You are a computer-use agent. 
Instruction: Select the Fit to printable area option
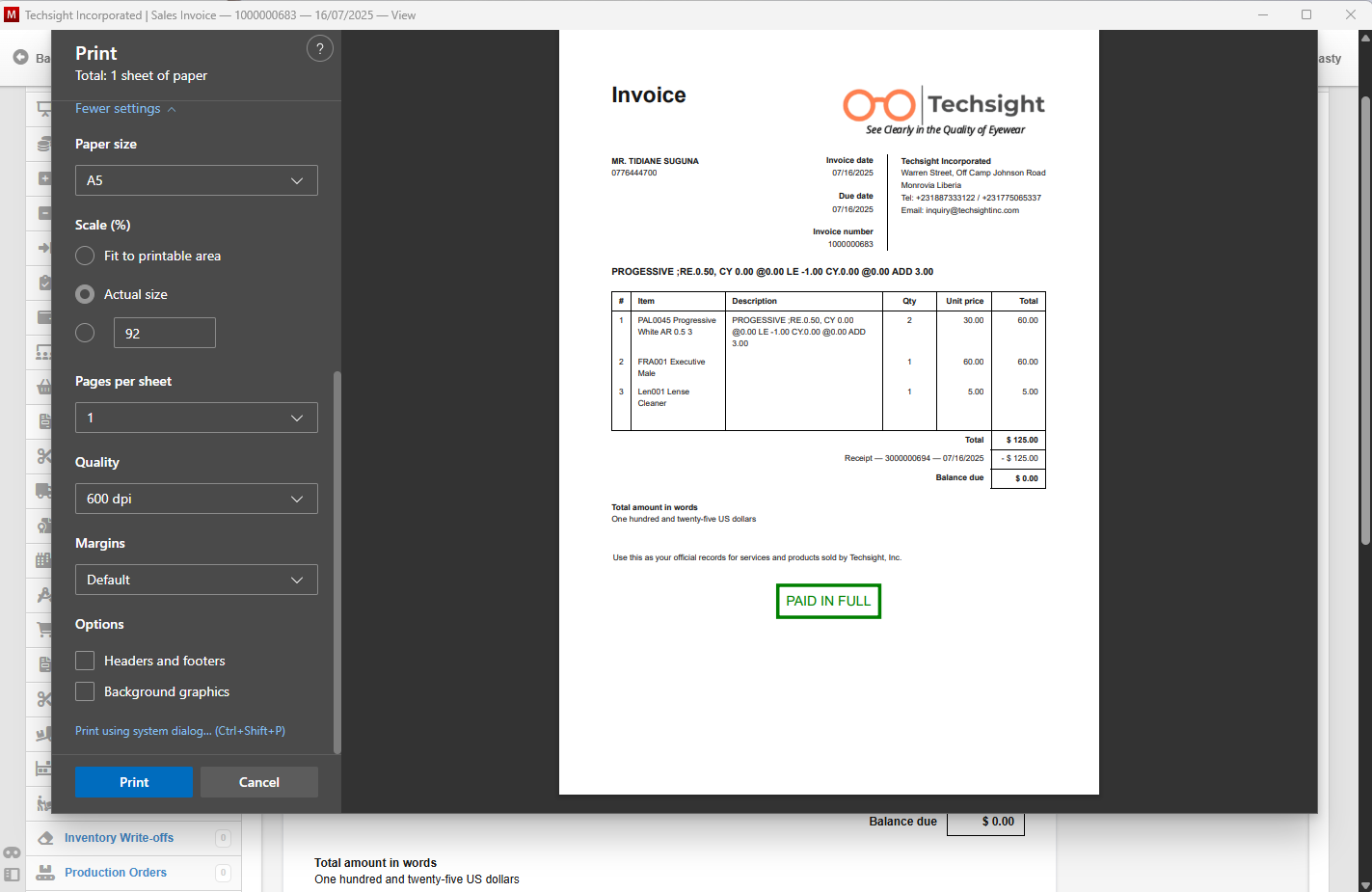[85, 256]
